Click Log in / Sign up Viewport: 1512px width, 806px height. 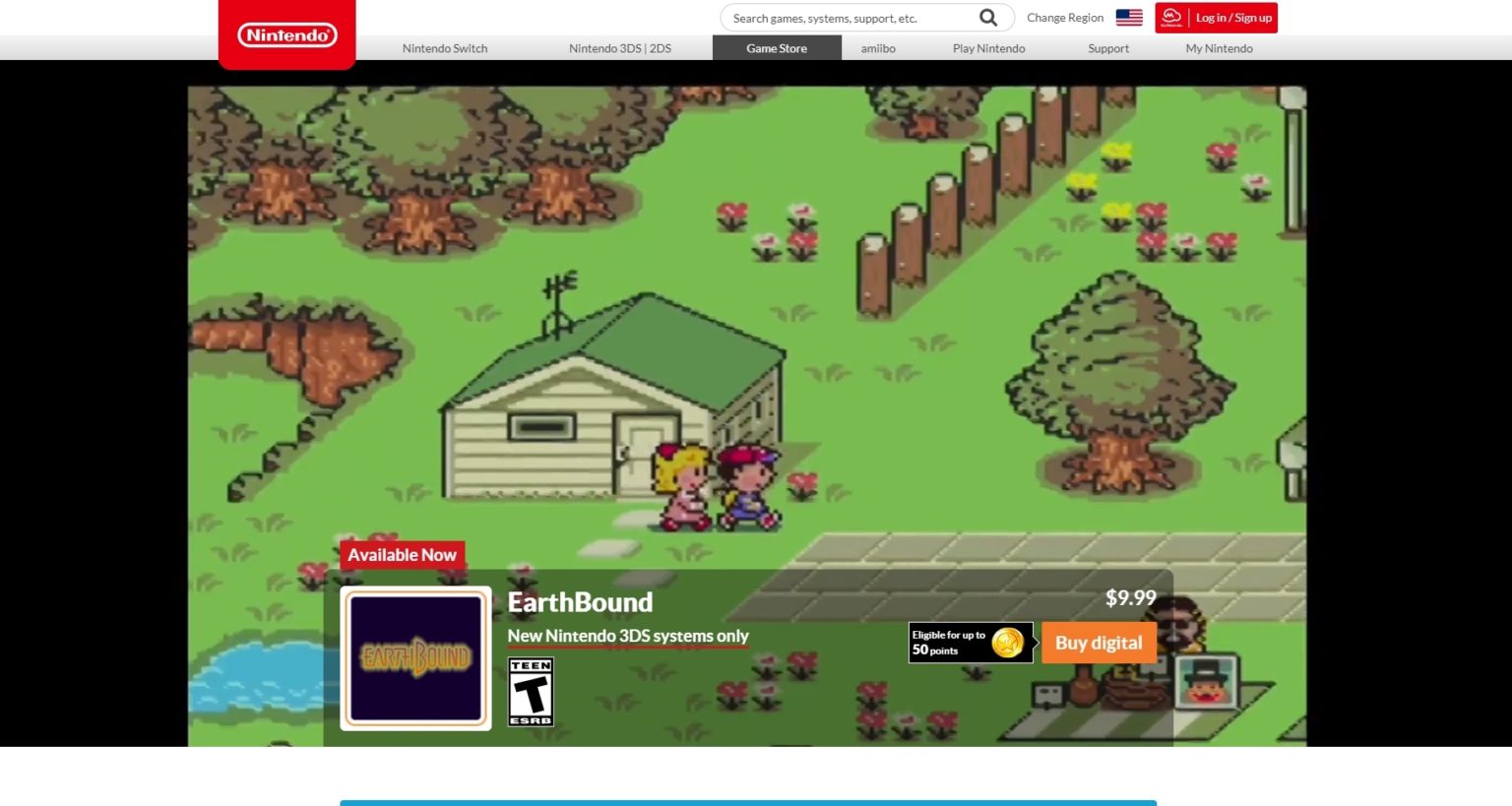[x=1233, y=18]
